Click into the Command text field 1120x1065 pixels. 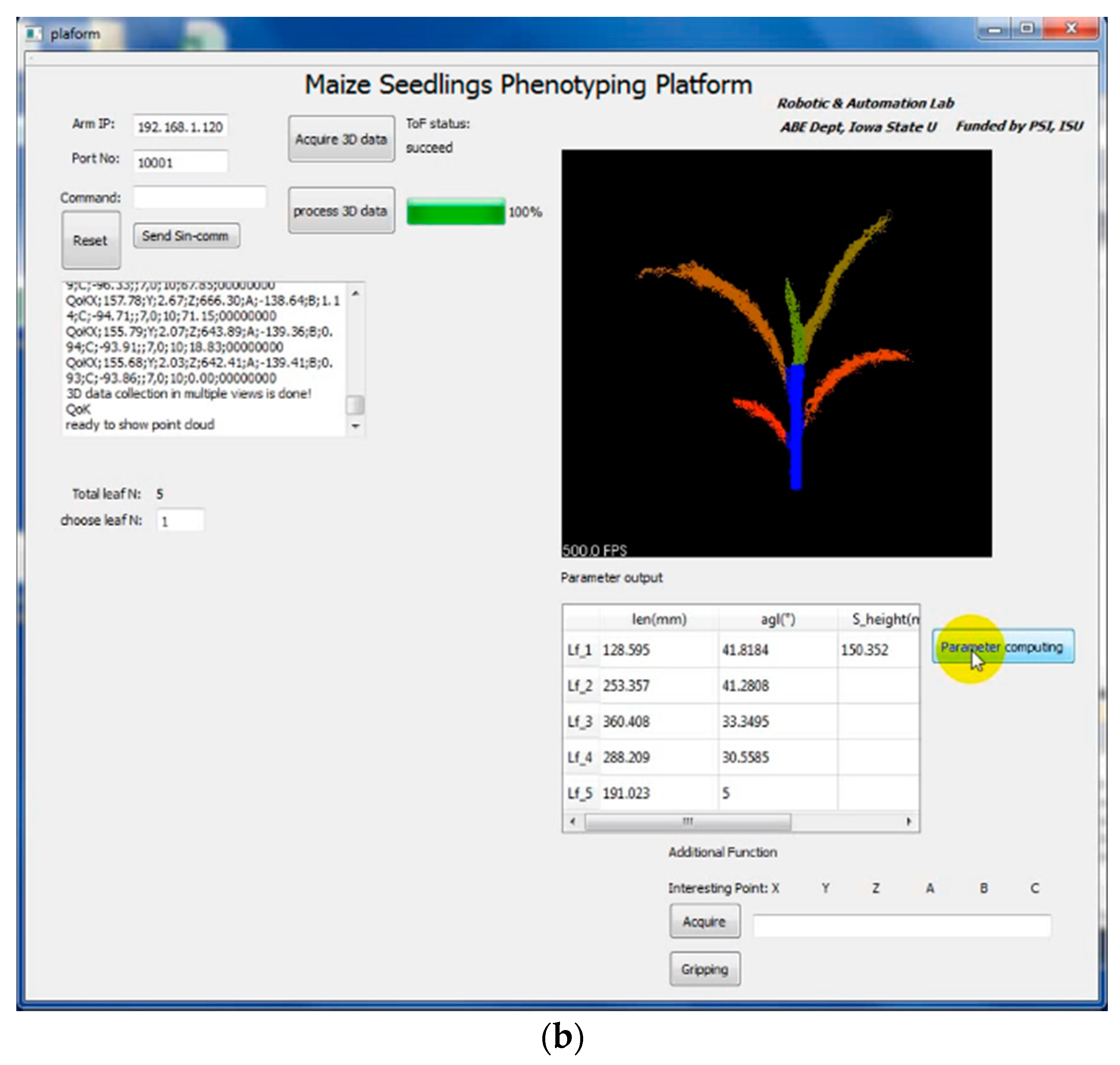point(199,198)
